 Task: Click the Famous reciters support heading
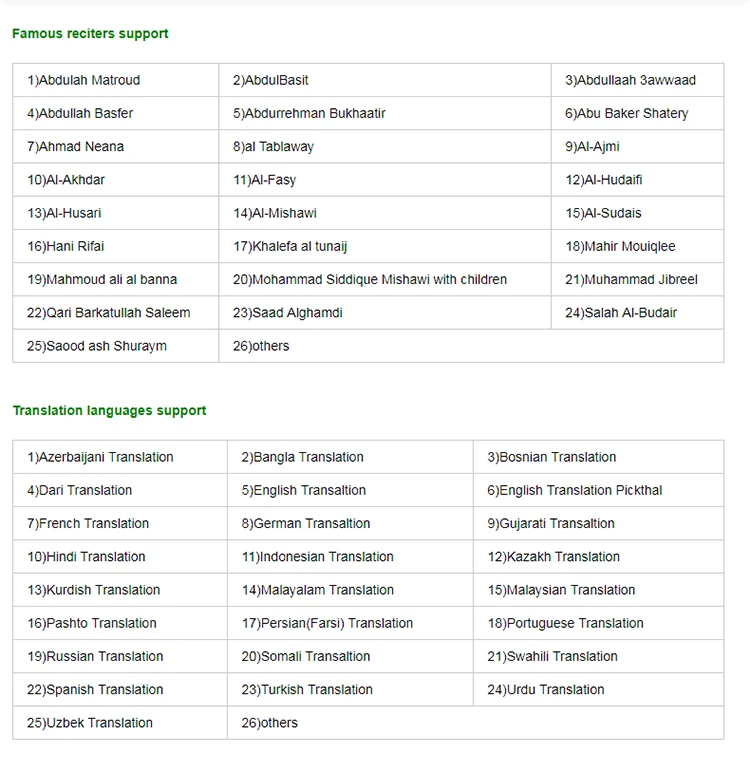click(x=90, y=33)
